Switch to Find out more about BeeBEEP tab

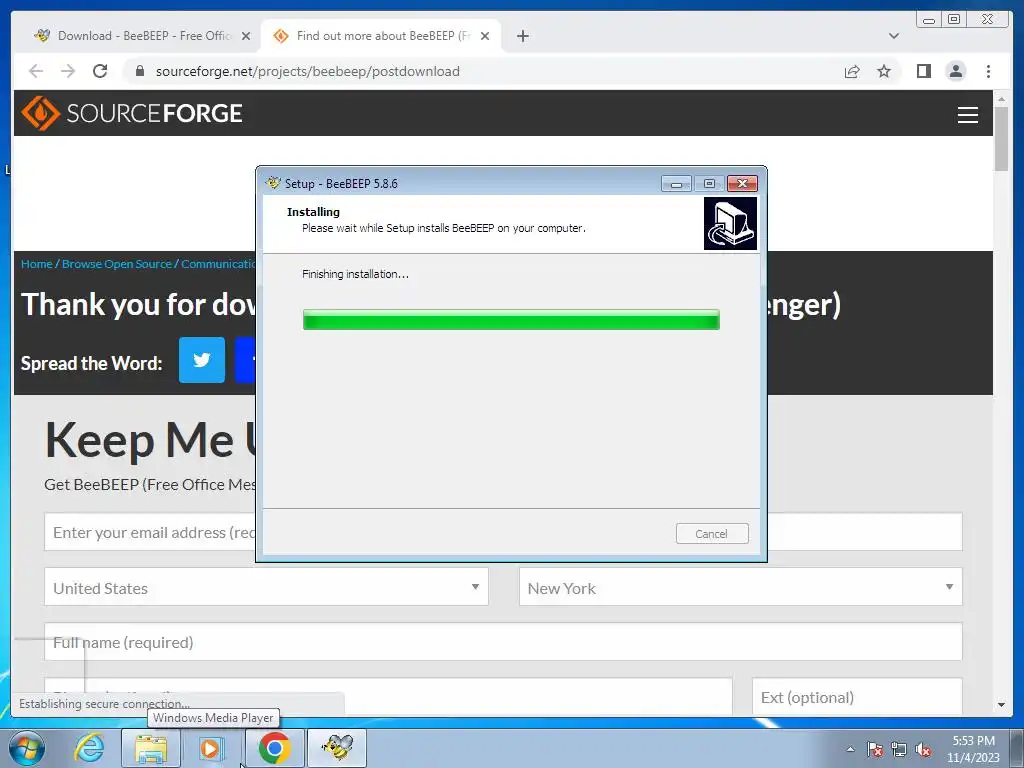click(382, 36)
